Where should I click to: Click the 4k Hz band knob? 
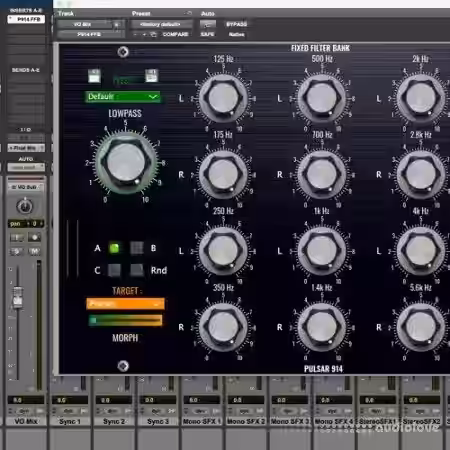(x=421, y=251)
